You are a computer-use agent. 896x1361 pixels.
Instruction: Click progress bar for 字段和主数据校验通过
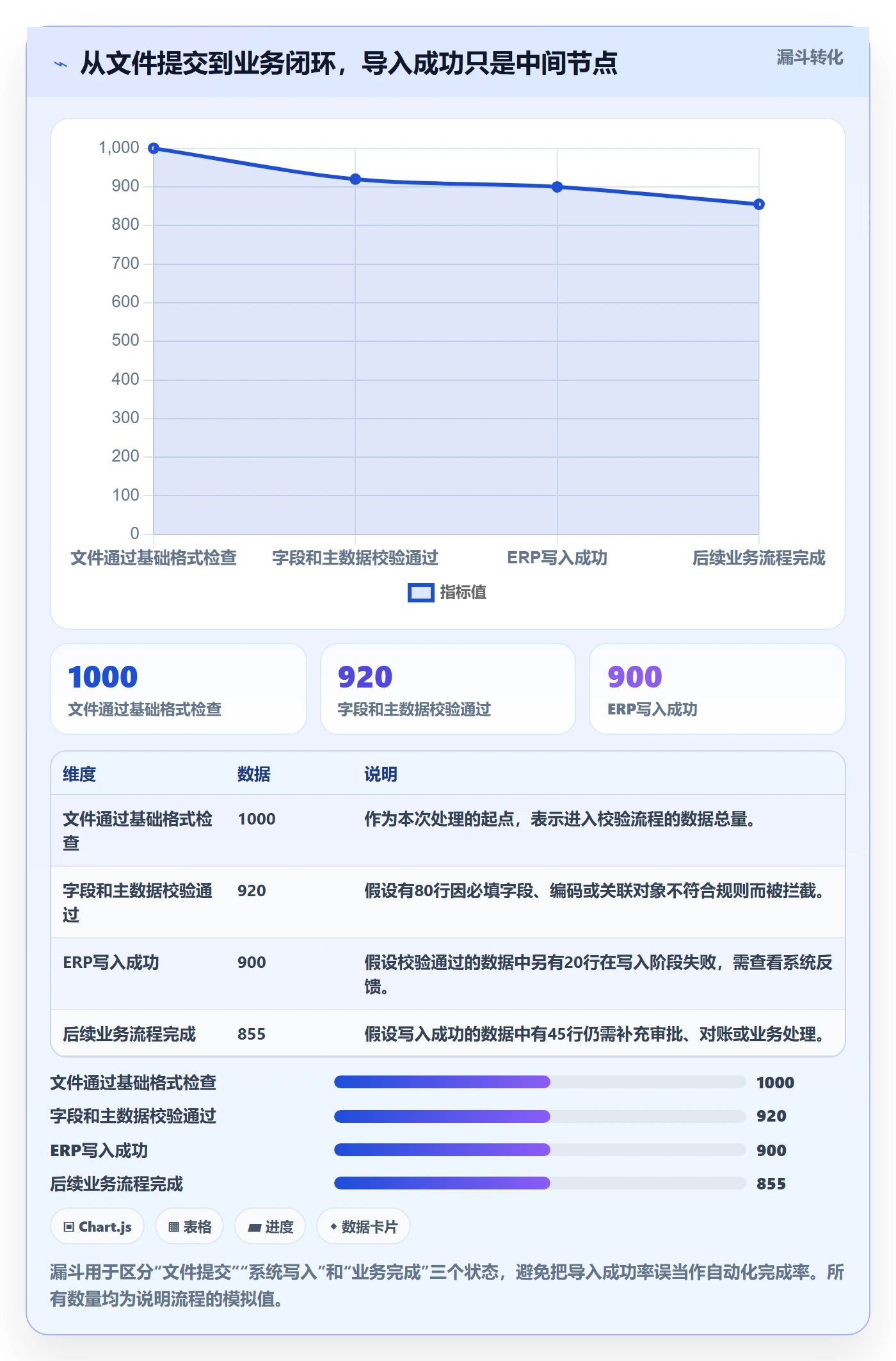point(540,1116)
